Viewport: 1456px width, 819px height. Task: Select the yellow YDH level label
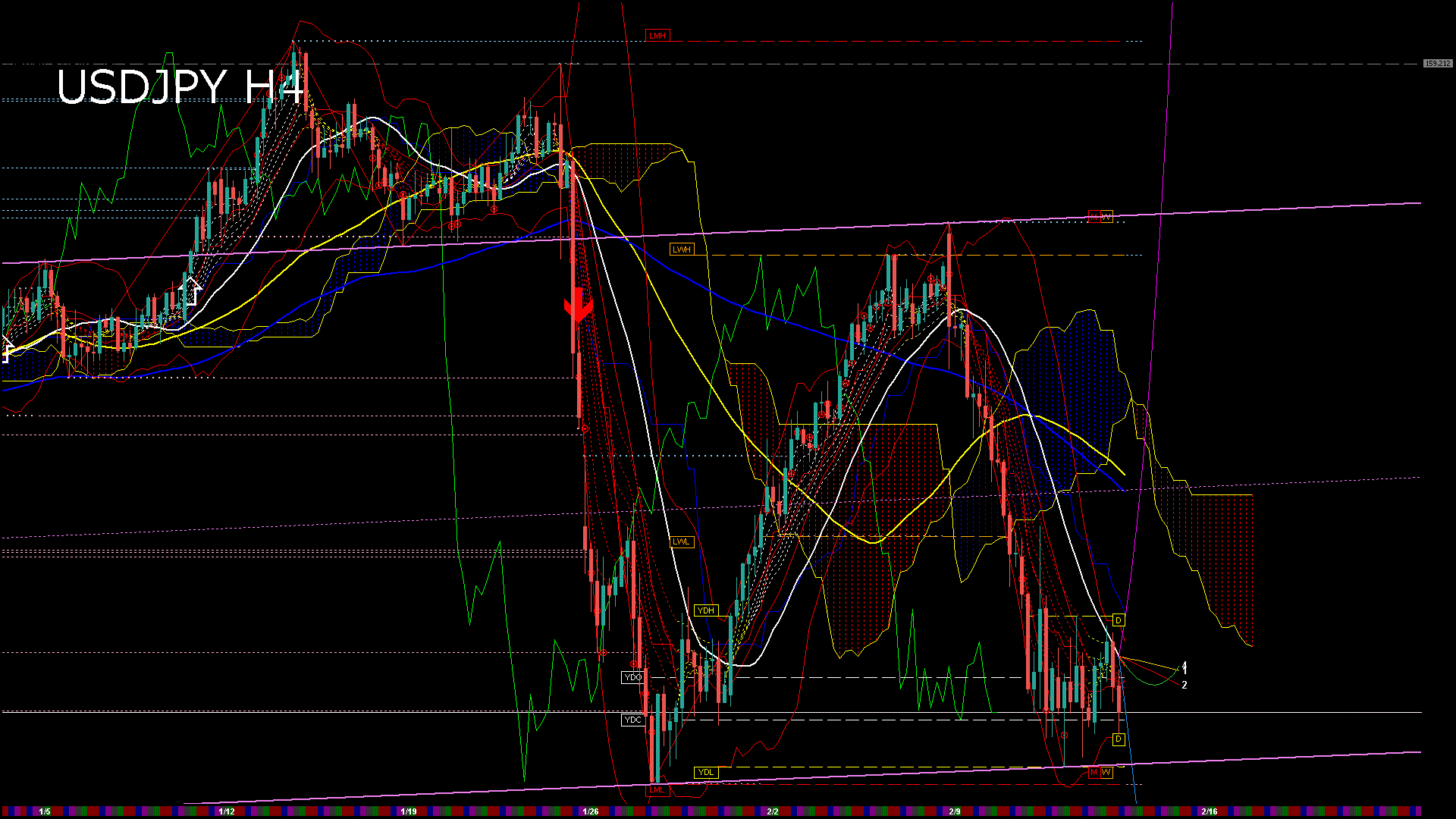(x=706, y=610)
